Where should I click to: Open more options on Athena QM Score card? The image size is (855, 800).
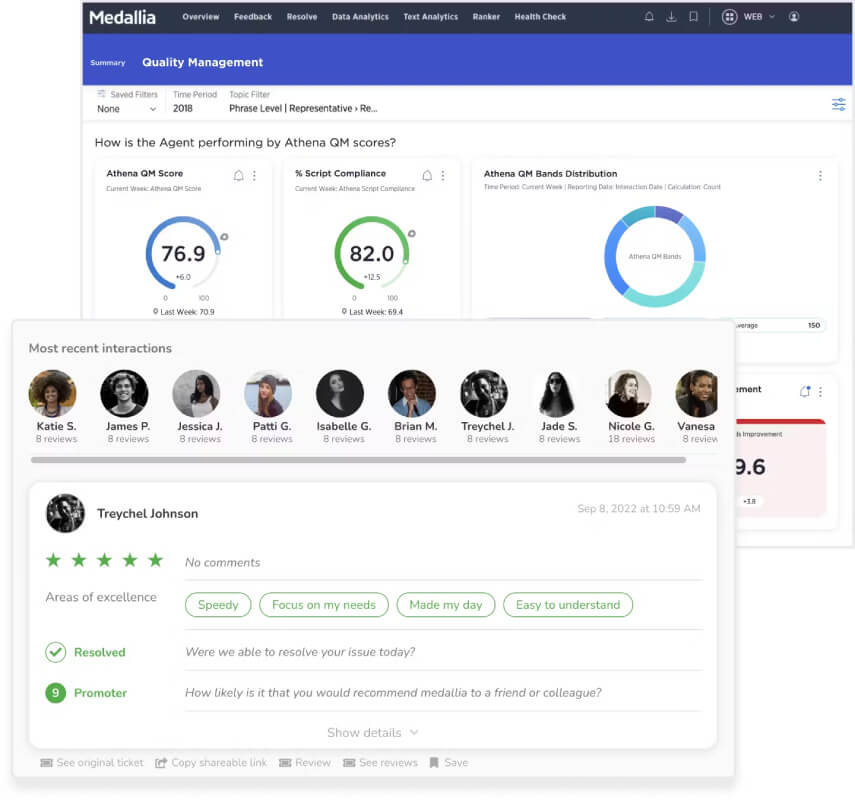tap(254, 176)
